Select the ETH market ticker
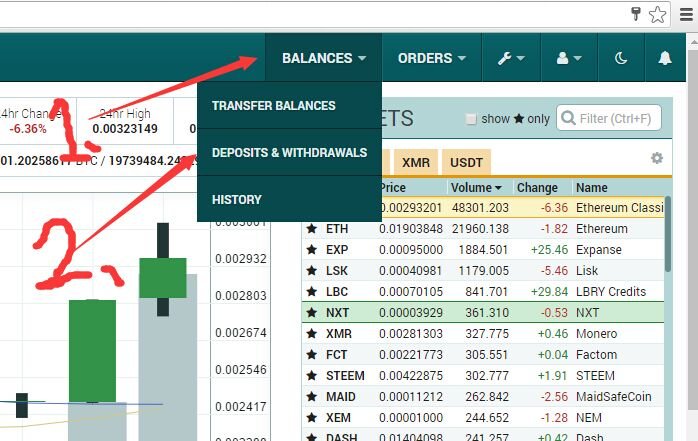 coord(337,229)
